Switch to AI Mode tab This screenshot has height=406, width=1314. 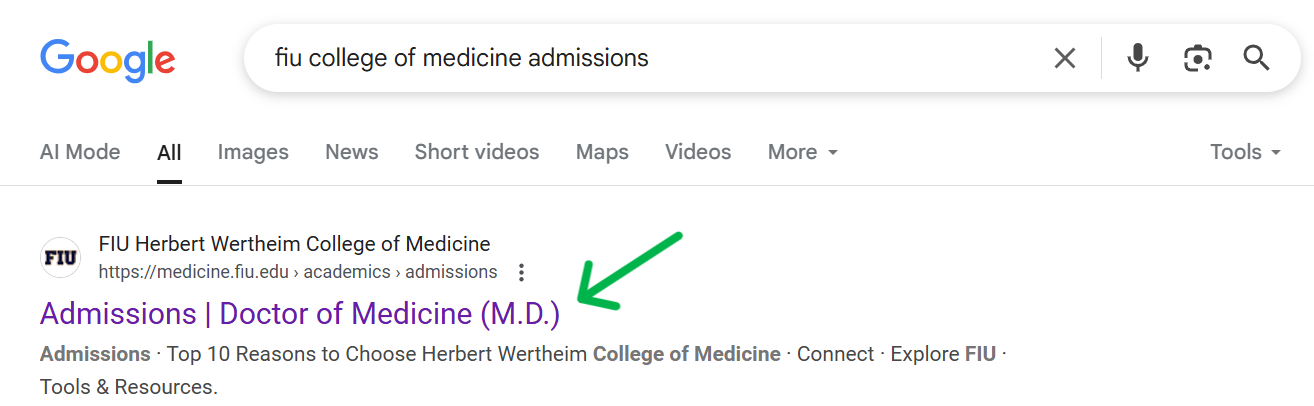click(x=80, y=152)
